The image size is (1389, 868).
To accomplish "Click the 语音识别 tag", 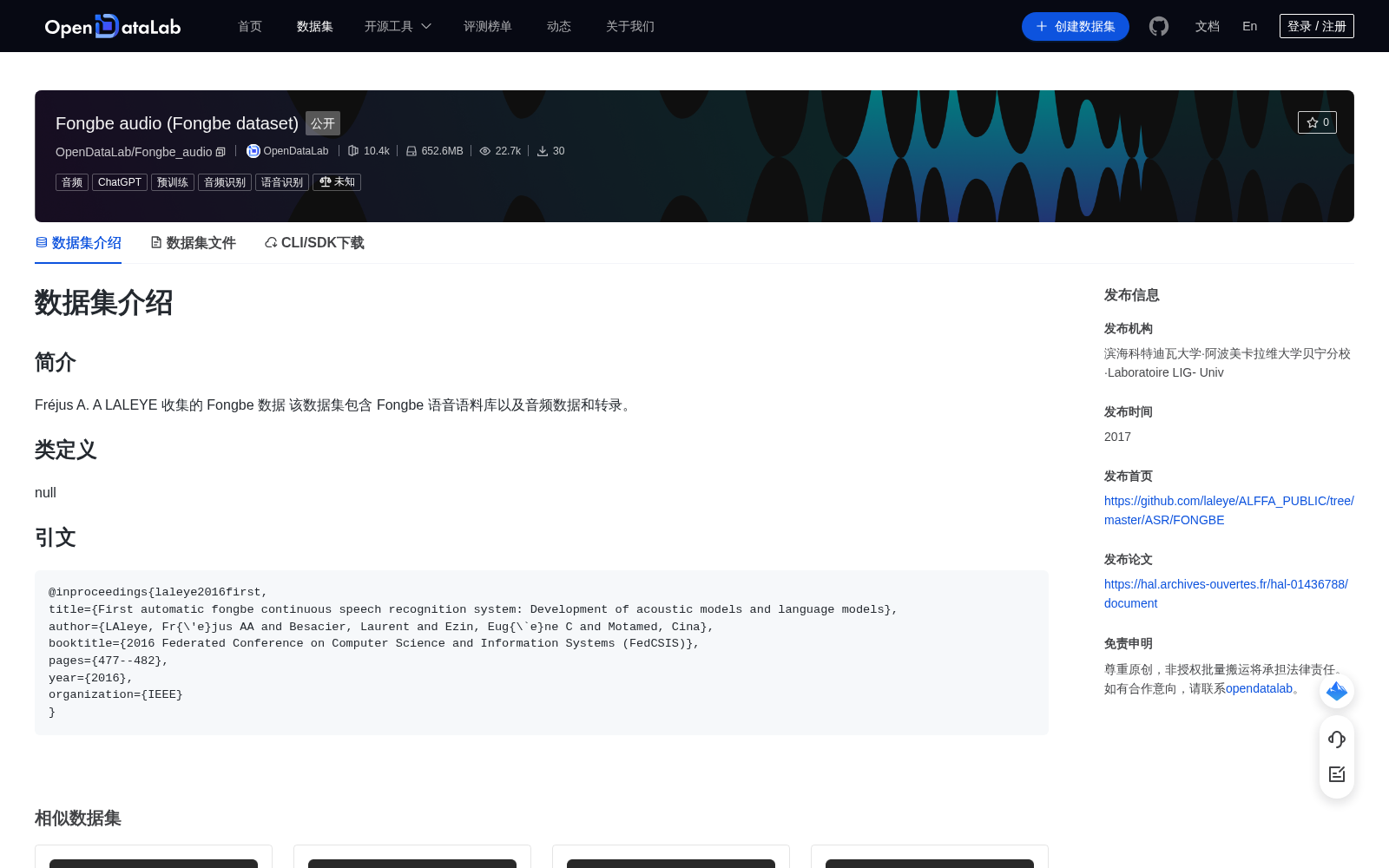I will point(282,182).
